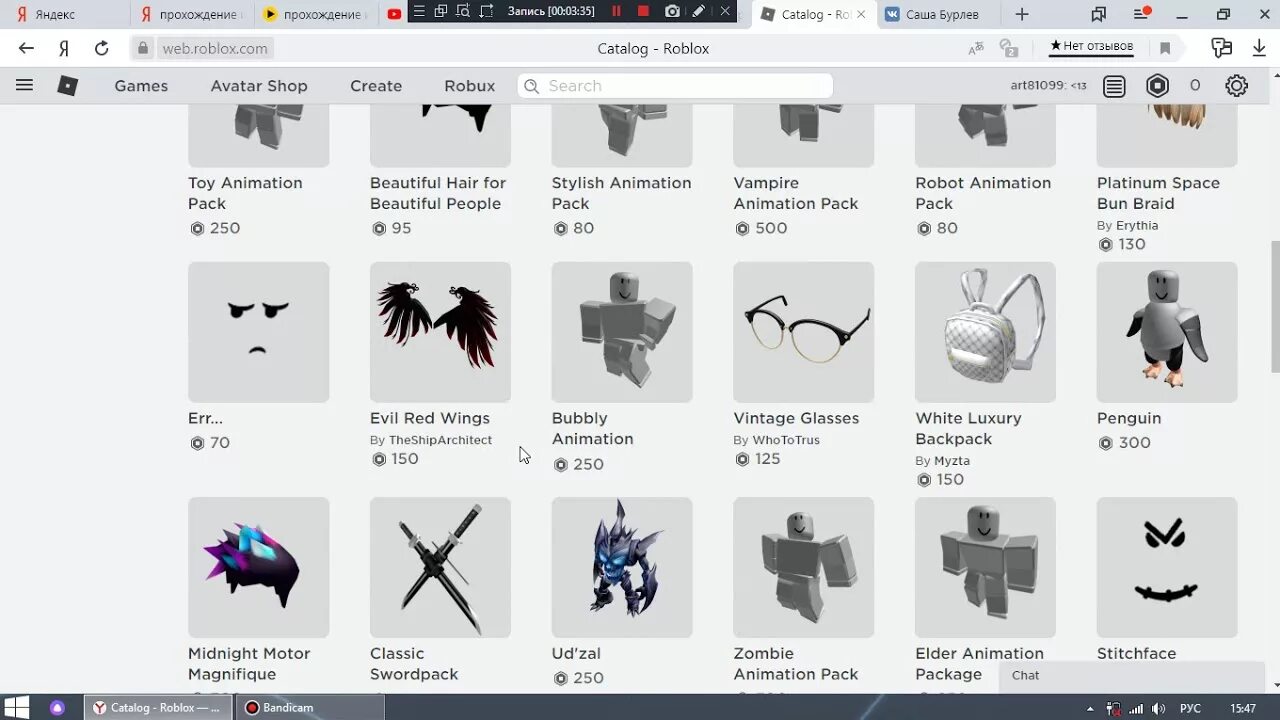This screenshot has height=720, width=1280.
Task: Switch to the YouTube browser tab
Action: [x=393, y=14]
